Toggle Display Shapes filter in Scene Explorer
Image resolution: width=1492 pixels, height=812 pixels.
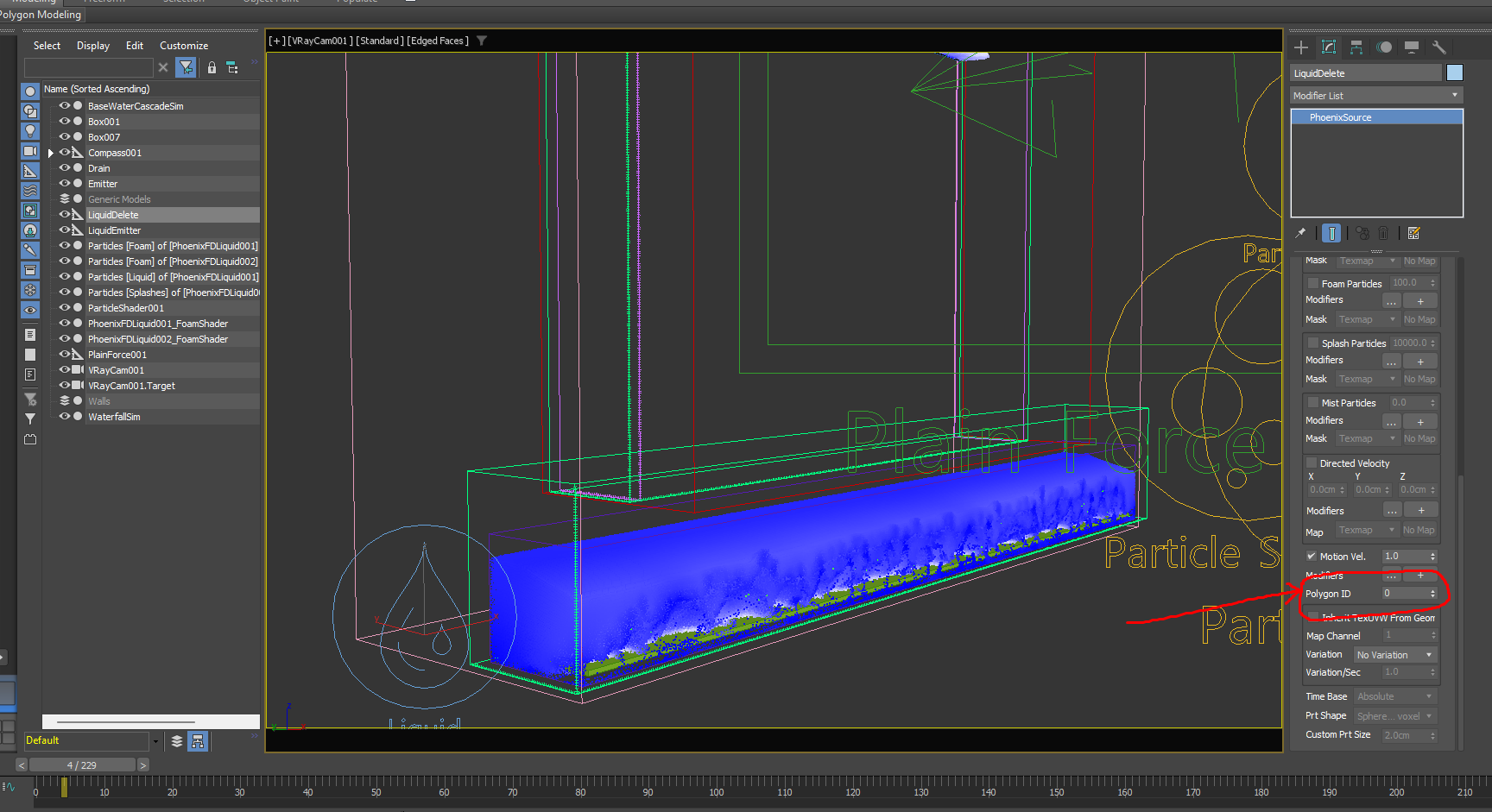[30, 111]
